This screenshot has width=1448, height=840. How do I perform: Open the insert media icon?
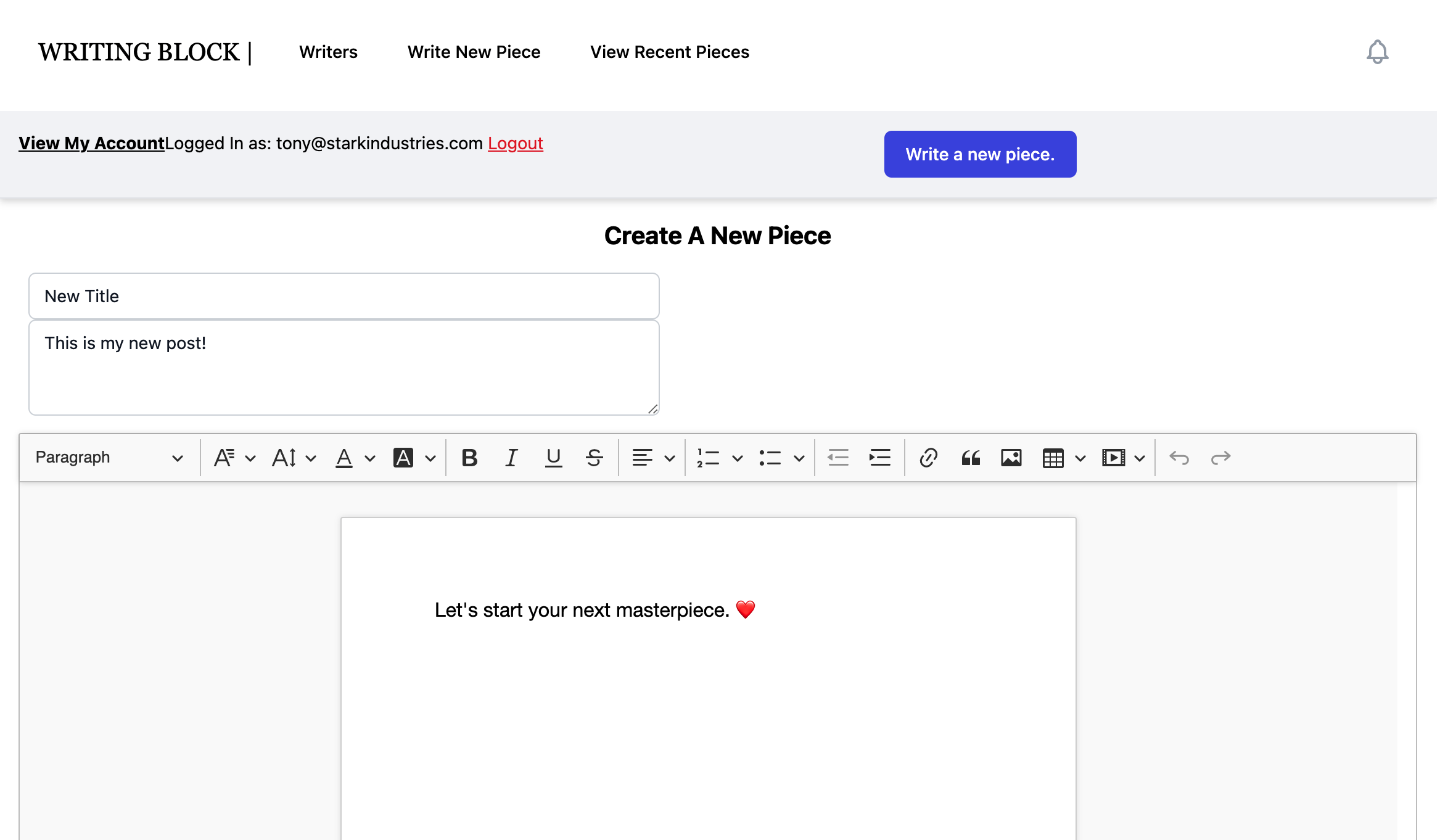[1113, 458]
